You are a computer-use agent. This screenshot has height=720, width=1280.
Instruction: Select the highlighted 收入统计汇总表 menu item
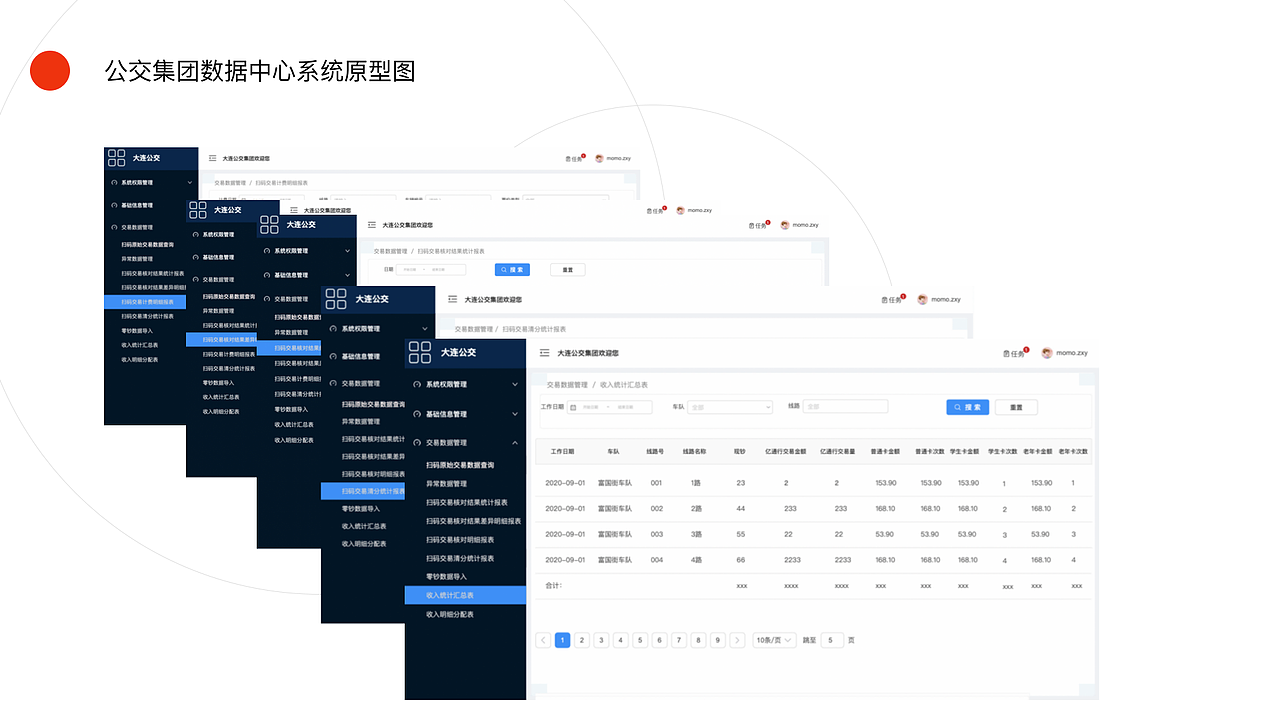point(465,595)
